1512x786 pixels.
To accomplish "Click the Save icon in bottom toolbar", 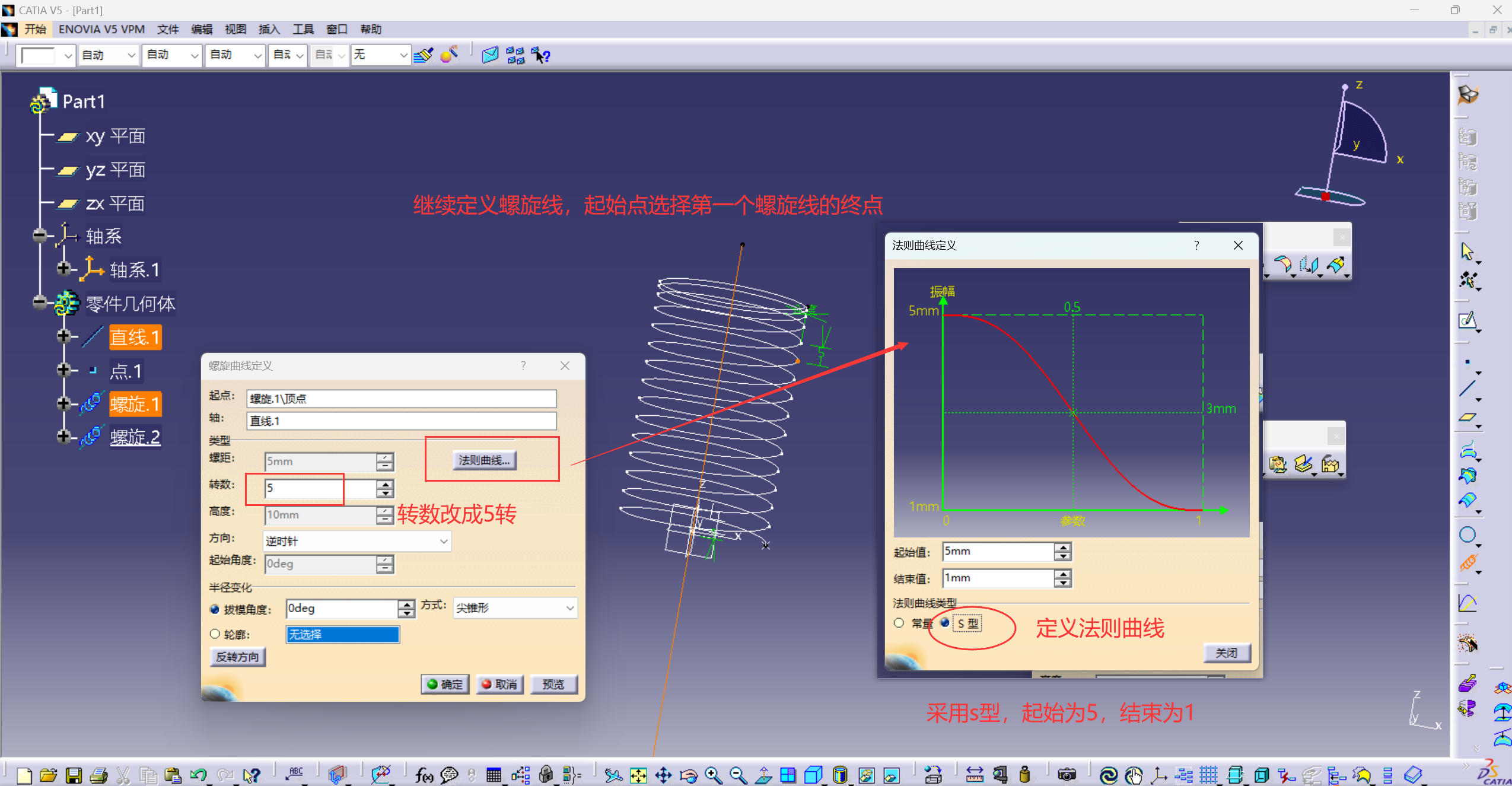I will click(74, 775).
